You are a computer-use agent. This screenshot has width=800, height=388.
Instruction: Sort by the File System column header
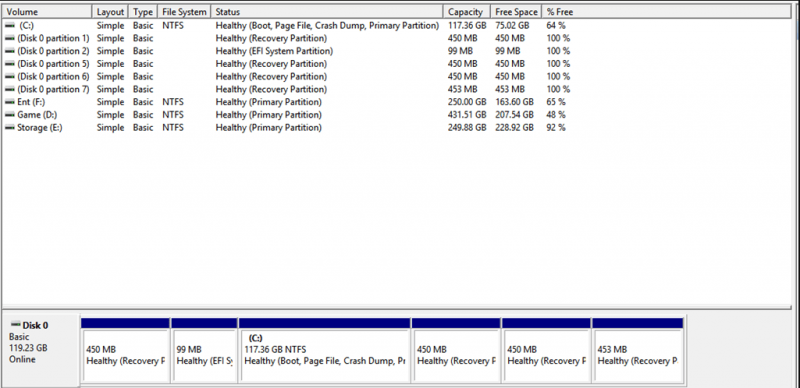coord(184,12)
